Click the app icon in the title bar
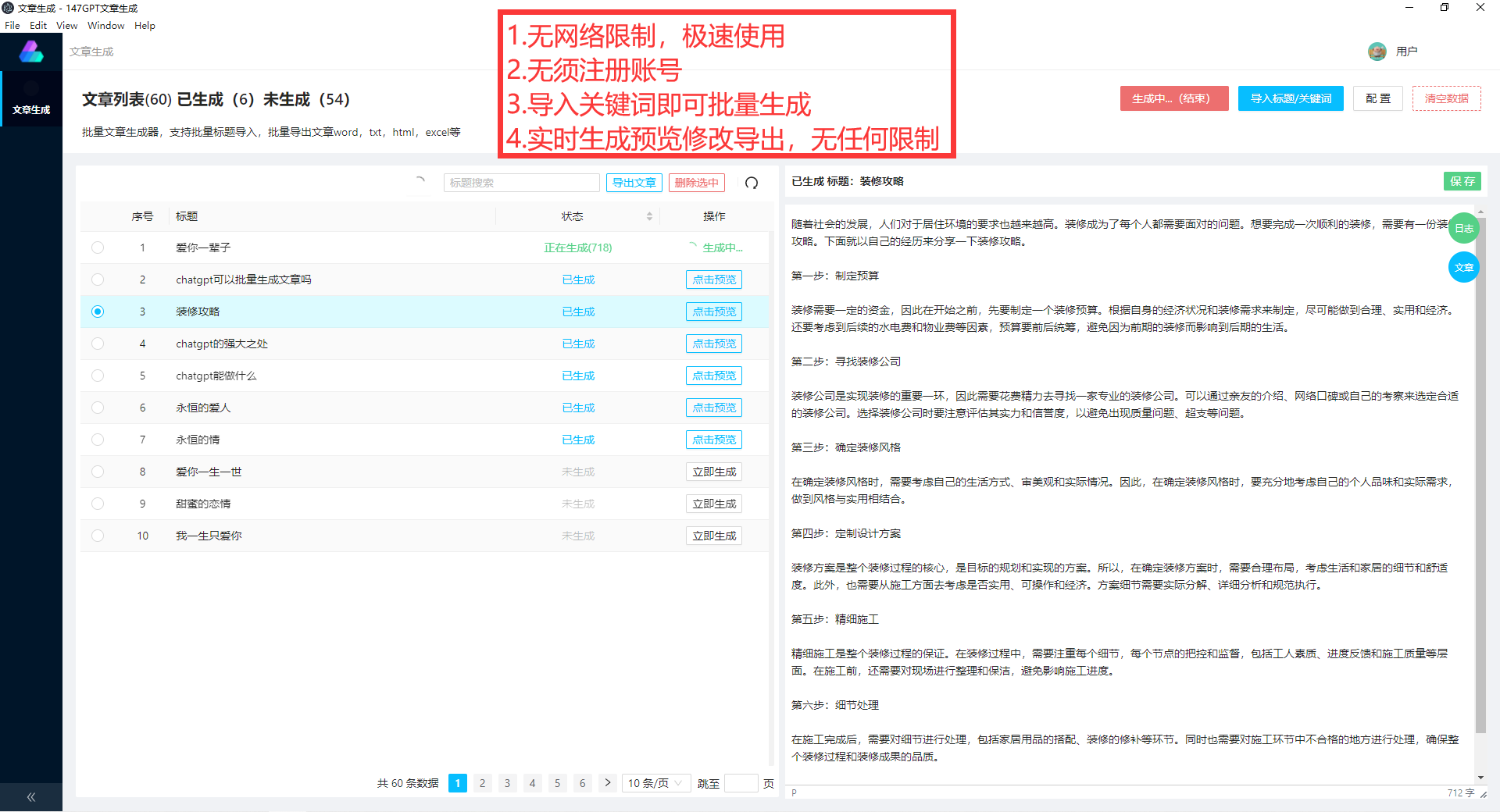The height and width of the screenshot is (812, 1500). [x=9, y=8]
